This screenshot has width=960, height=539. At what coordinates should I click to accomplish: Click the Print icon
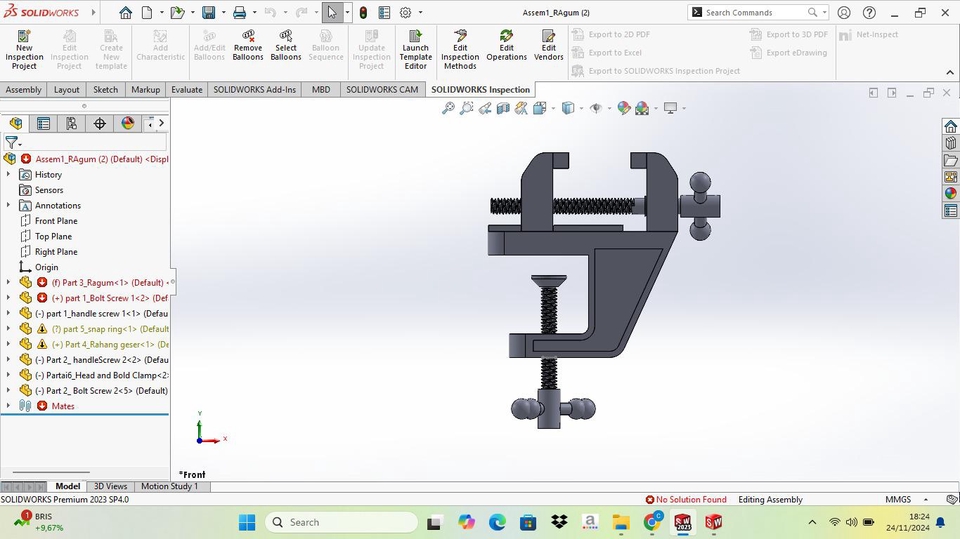tap(239, 12)
